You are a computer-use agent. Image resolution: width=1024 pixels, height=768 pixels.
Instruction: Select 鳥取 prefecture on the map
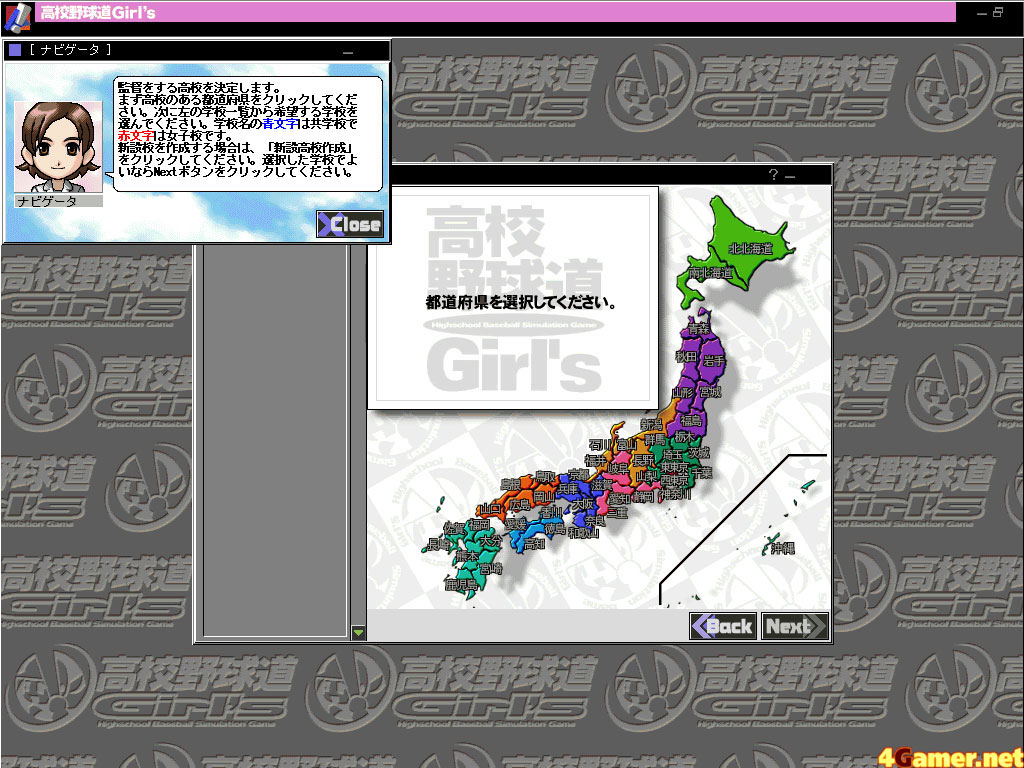point(545,477)
